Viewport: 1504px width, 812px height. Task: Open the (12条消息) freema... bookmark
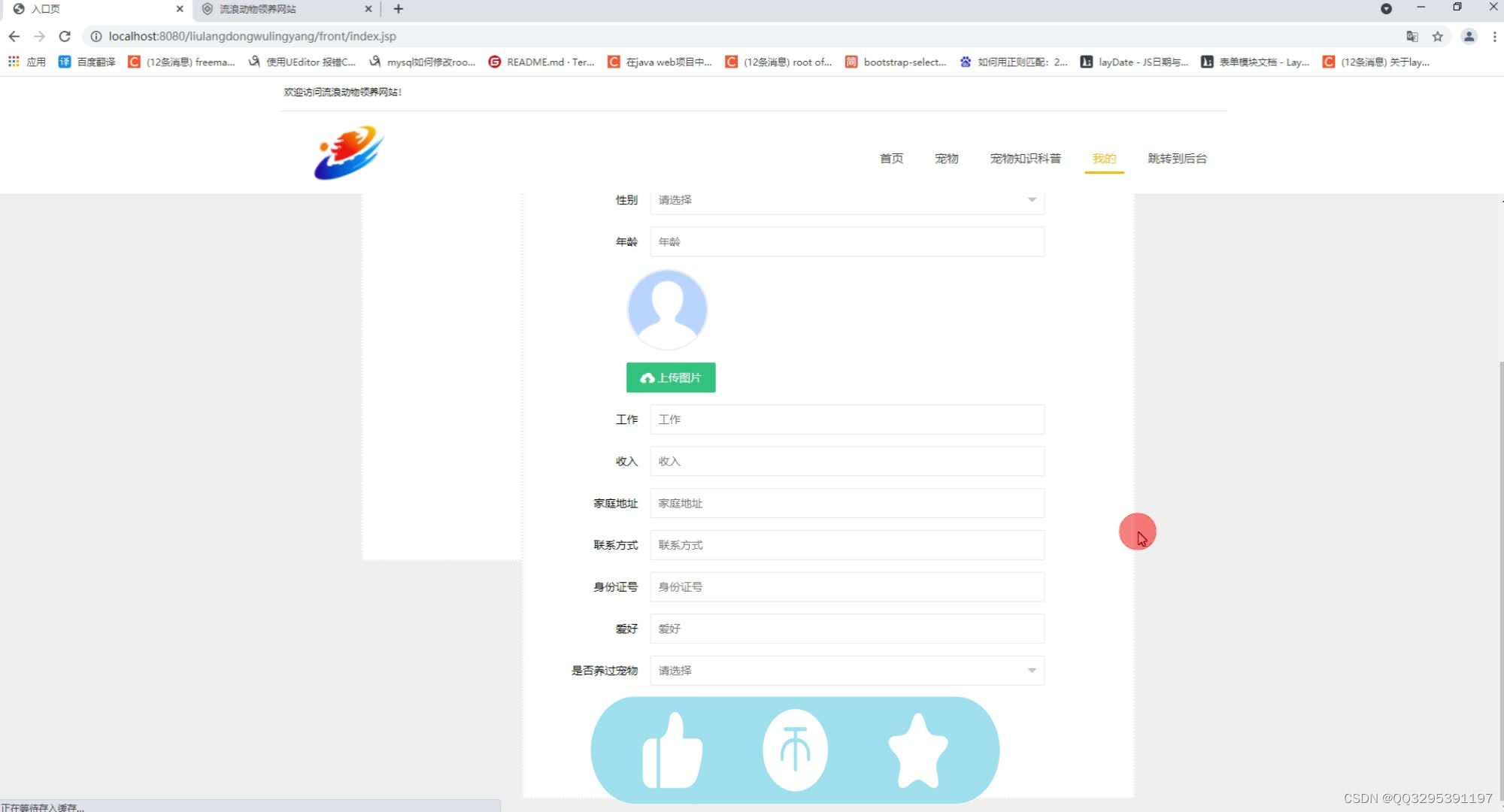pyautogui.click(x=182, y=62)
